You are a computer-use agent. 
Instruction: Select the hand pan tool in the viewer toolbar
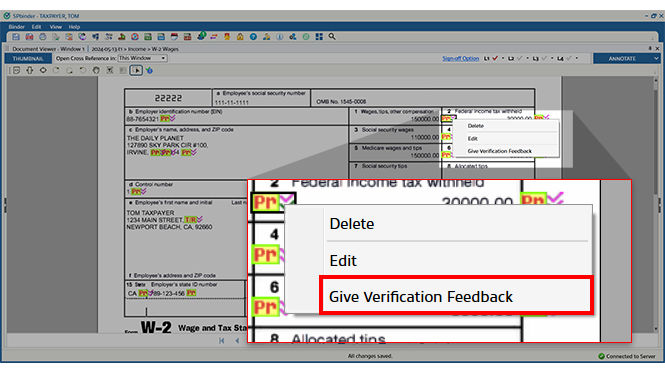click(x=96, y=70)
